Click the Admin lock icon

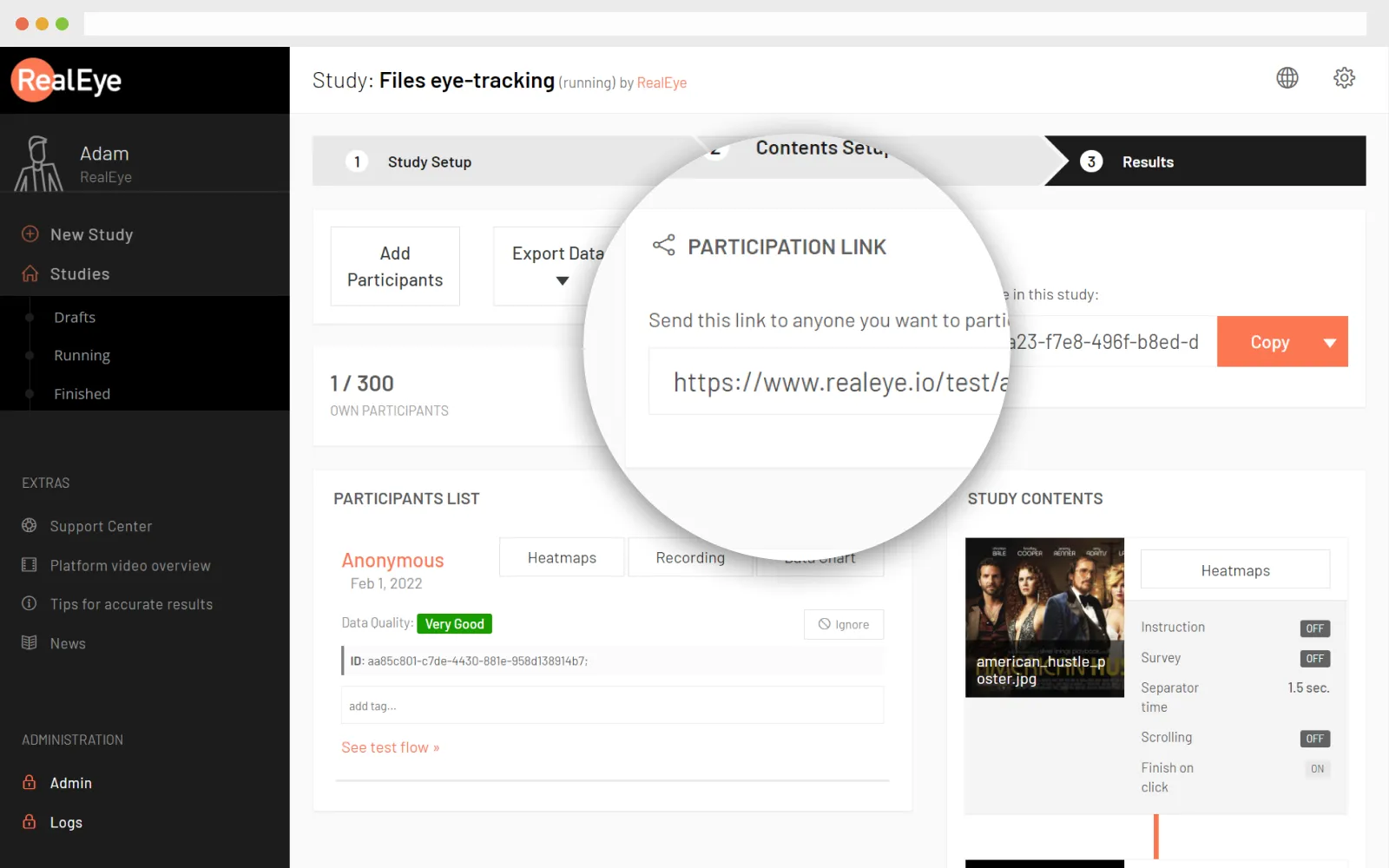pos(30,782)
